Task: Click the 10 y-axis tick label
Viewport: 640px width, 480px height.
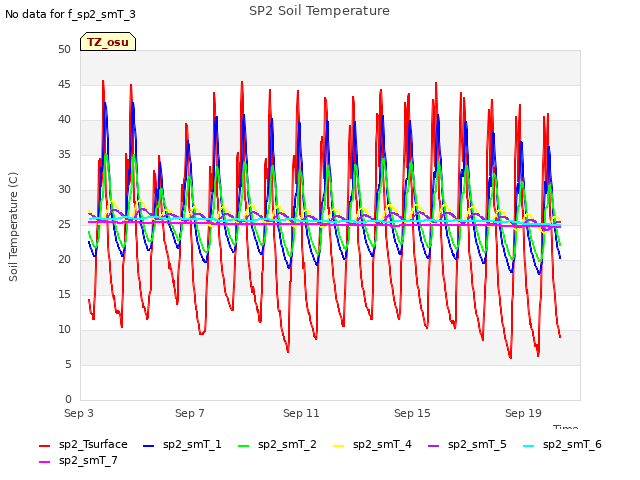Action: pos(64,329)
